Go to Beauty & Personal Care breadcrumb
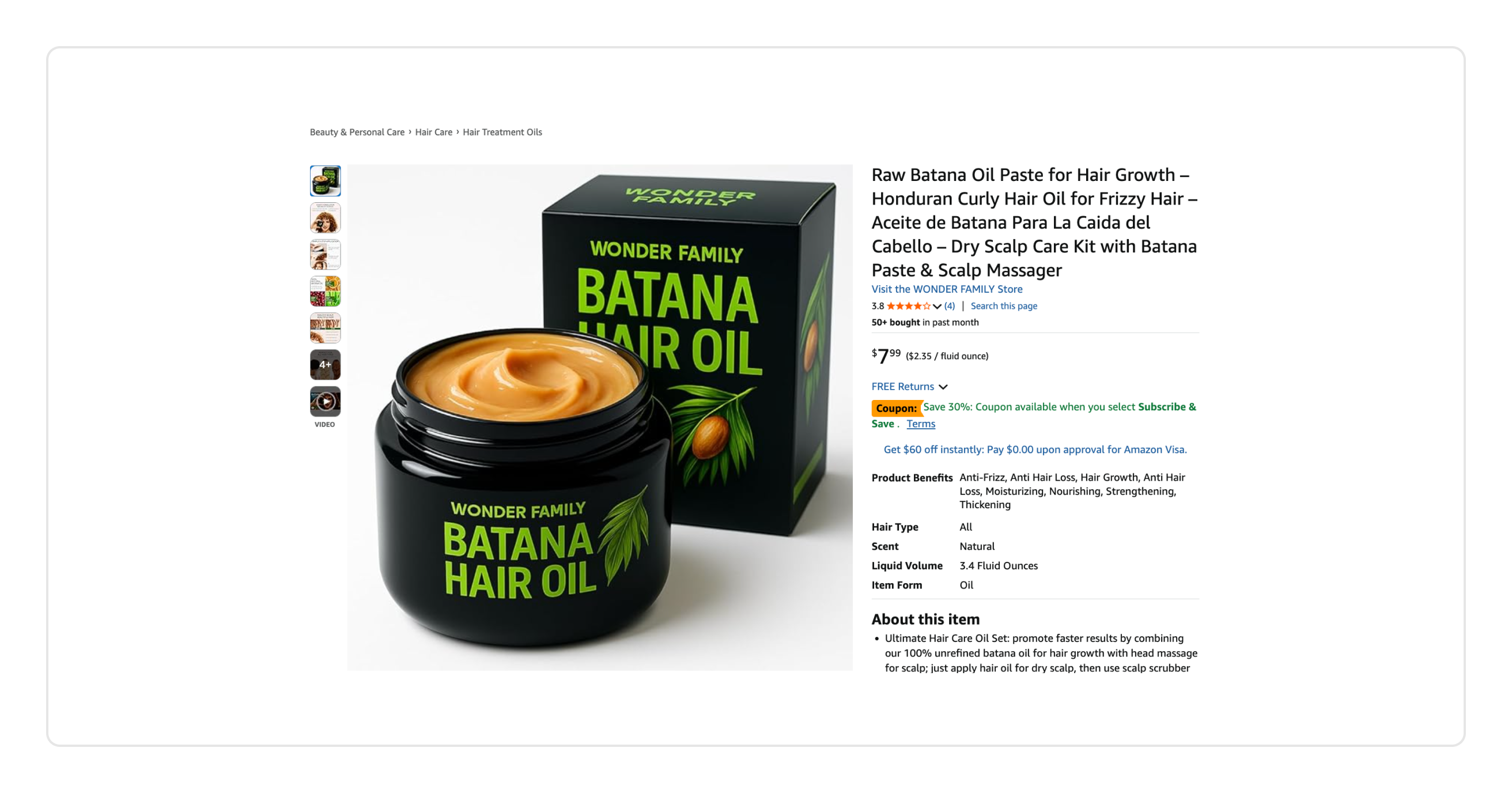The width and height of the screenshot is (1512, 793). [x=357, y=132]
